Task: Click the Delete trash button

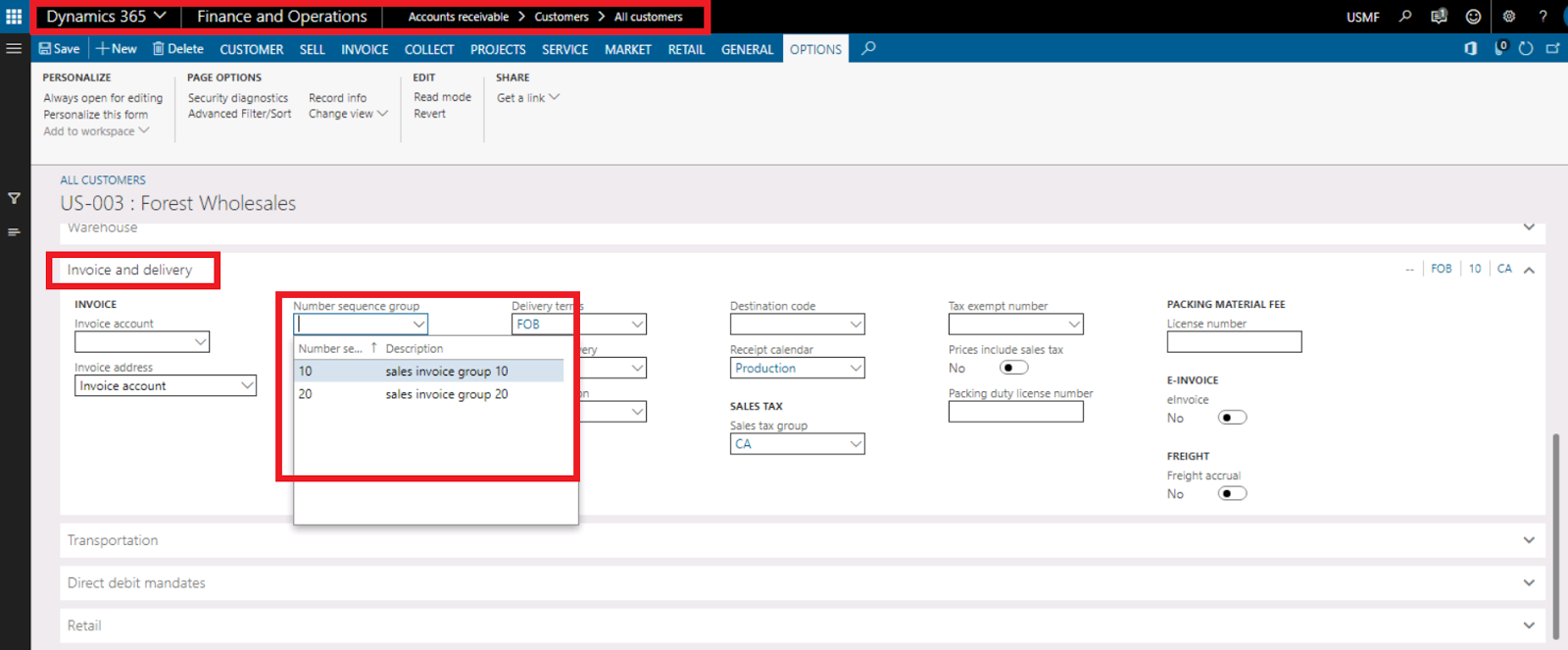Action: click(x=178, y=48)
